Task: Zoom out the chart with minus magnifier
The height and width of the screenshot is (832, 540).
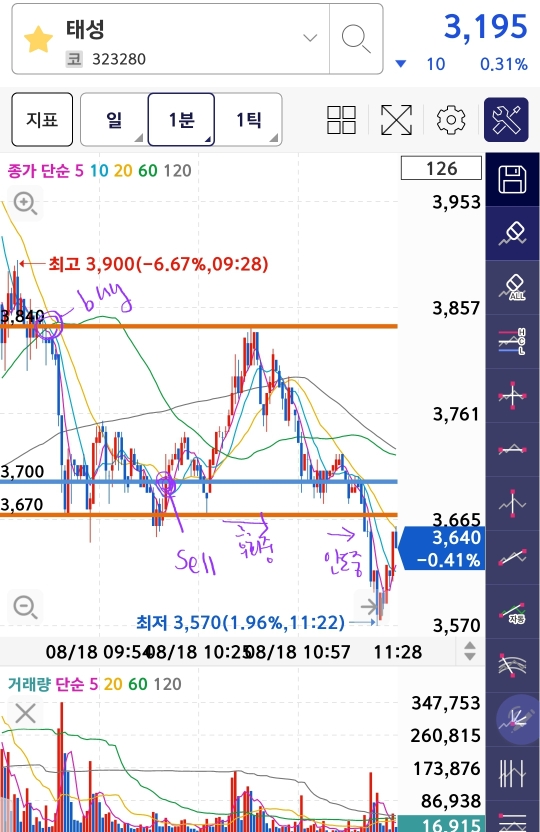Action: (x=25, y=606)
